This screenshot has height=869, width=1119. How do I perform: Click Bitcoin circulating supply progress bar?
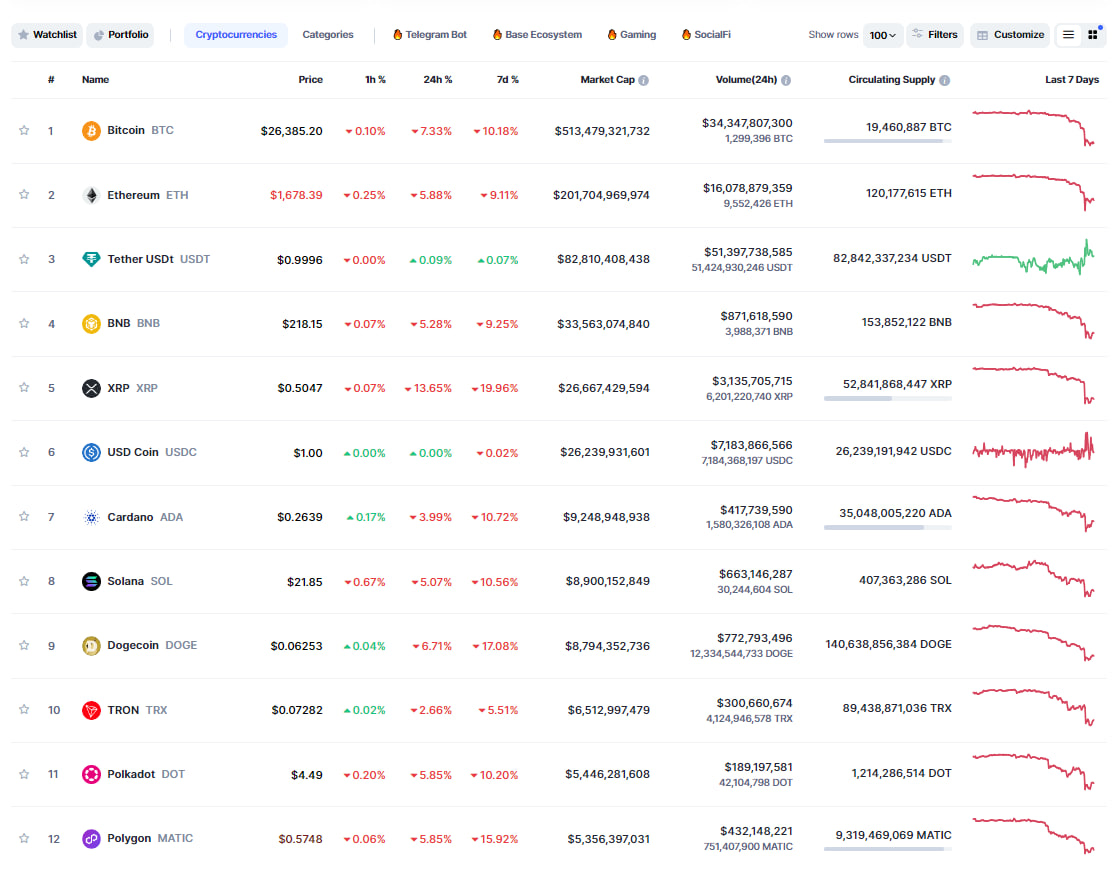coord(887,141)
